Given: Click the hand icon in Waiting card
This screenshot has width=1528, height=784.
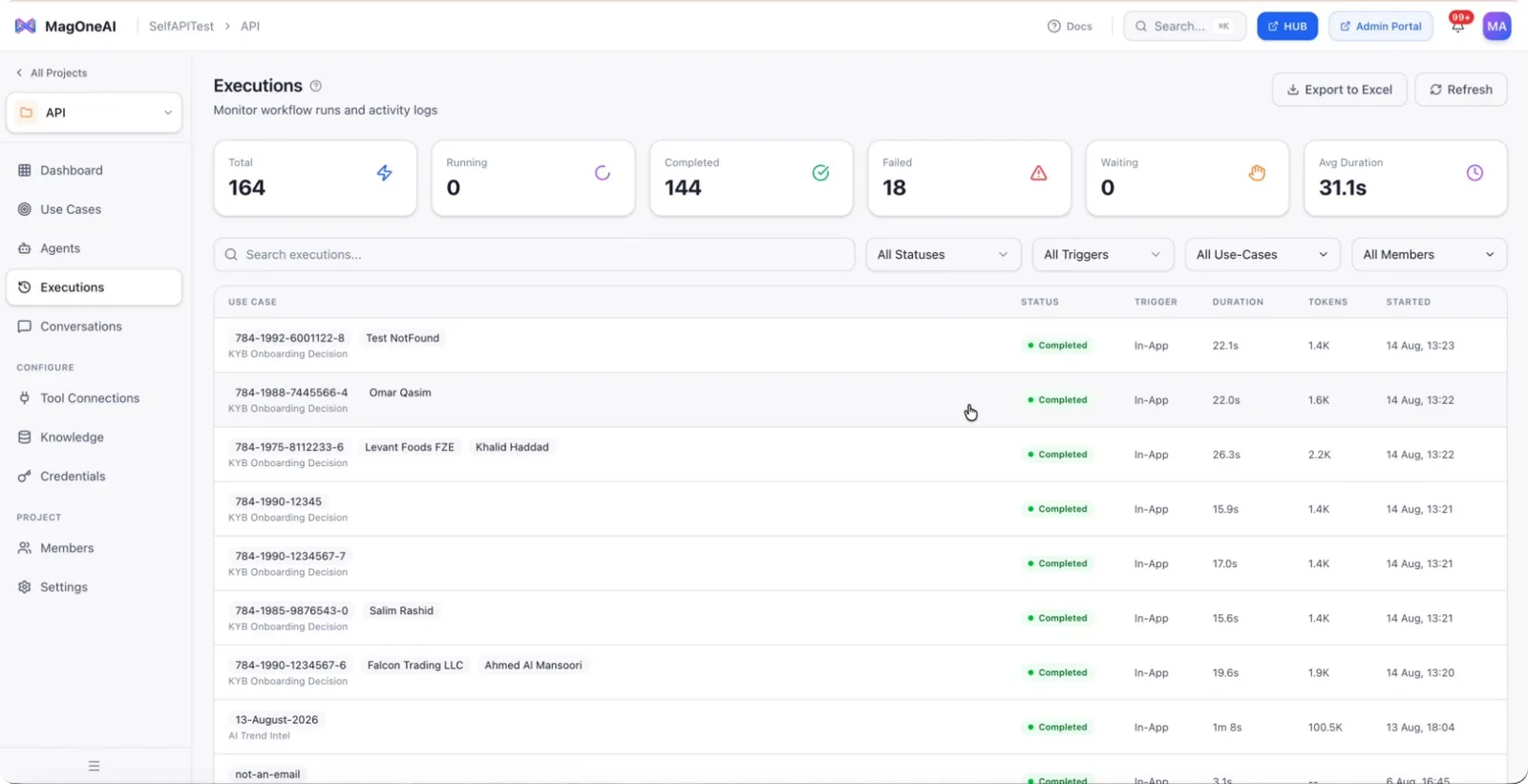Looking at the screenshot, I should (1257, 173).
